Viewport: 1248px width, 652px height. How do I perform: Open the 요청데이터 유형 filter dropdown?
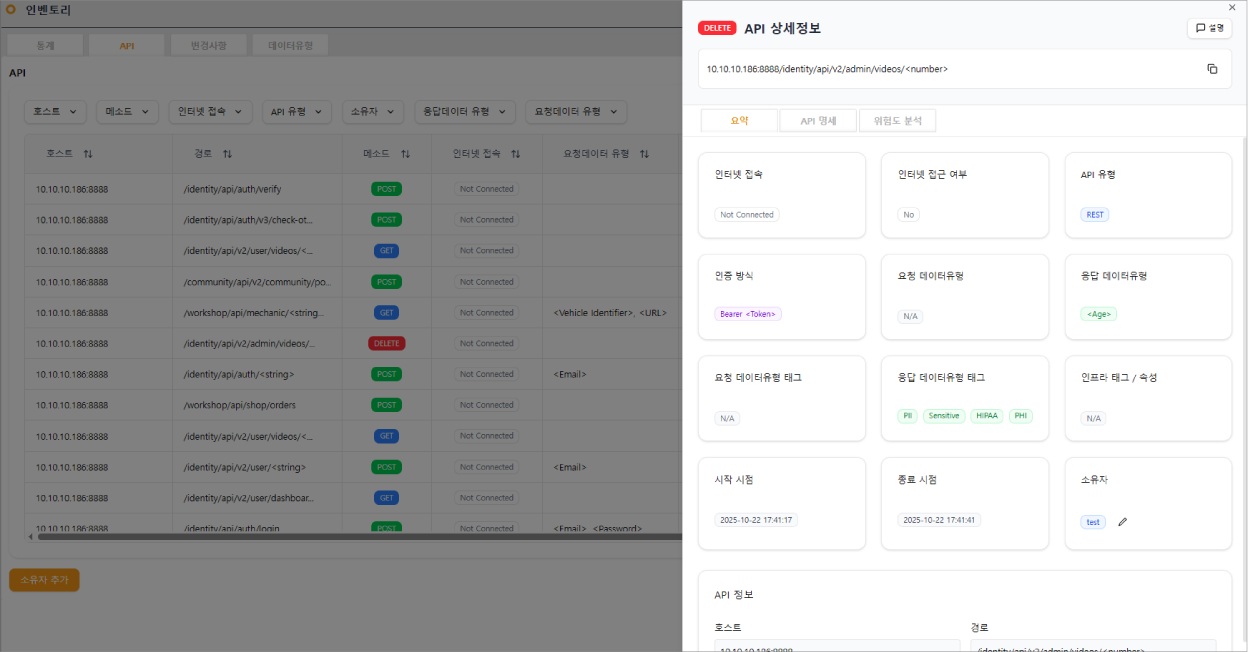tap(576, 112)
